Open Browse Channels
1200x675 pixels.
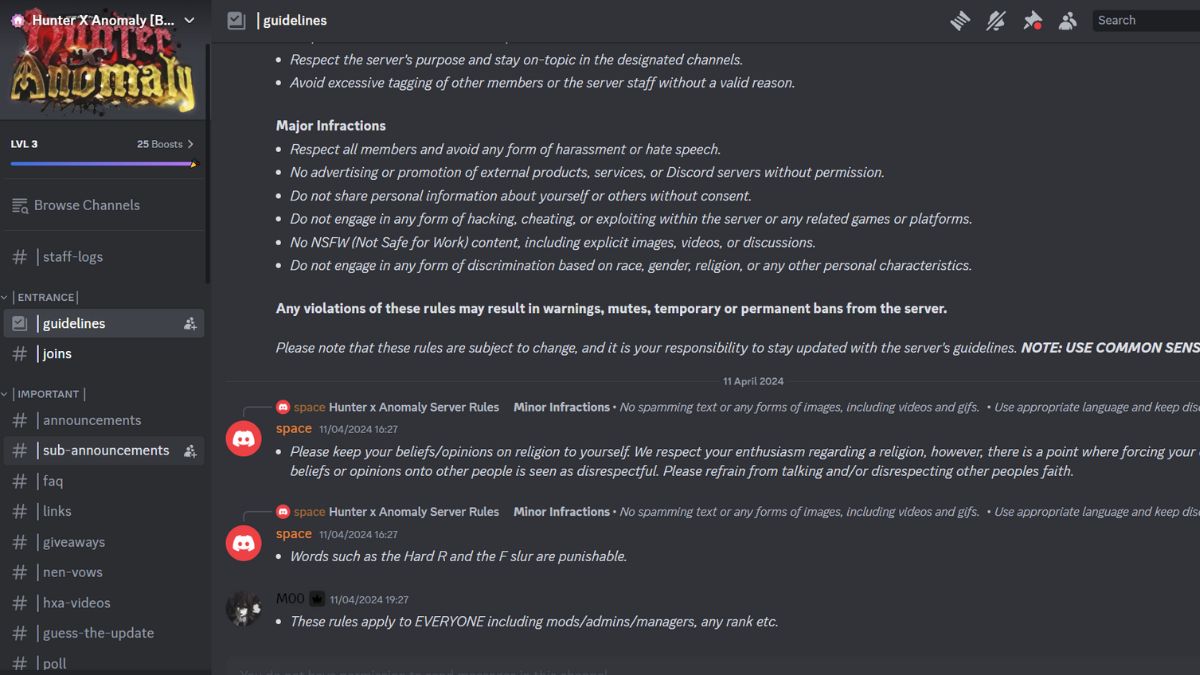(84, 204)
